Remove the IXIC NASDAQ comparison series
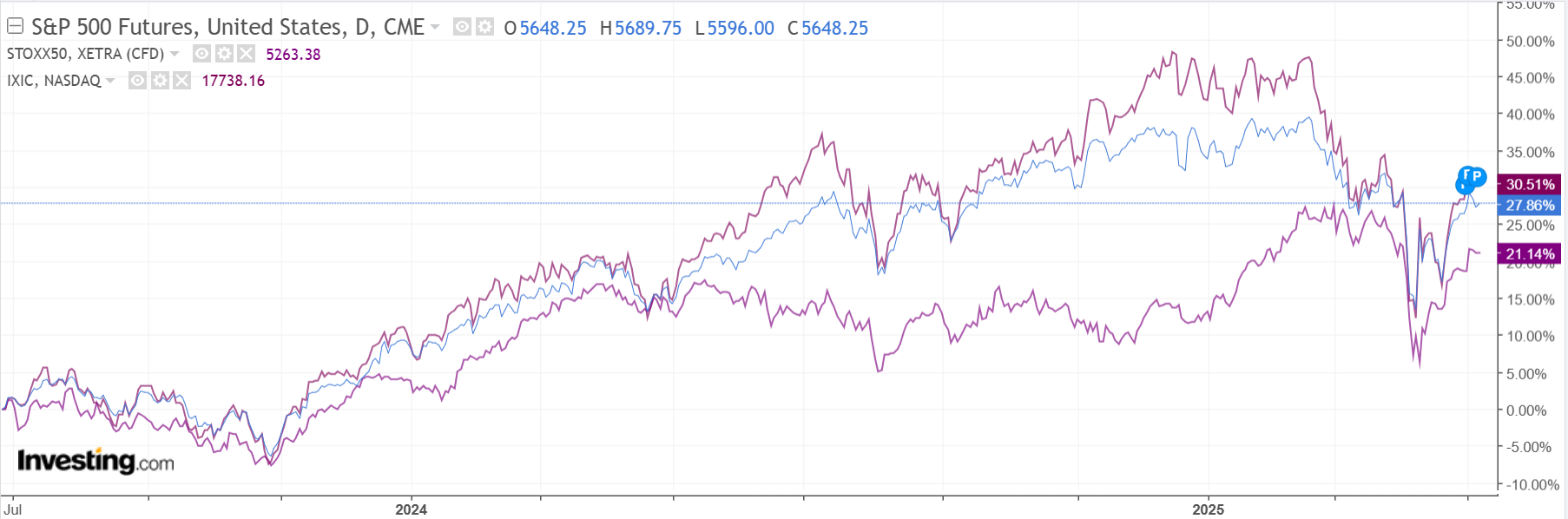Screen dimensions: 1568x519 (181, 81)
